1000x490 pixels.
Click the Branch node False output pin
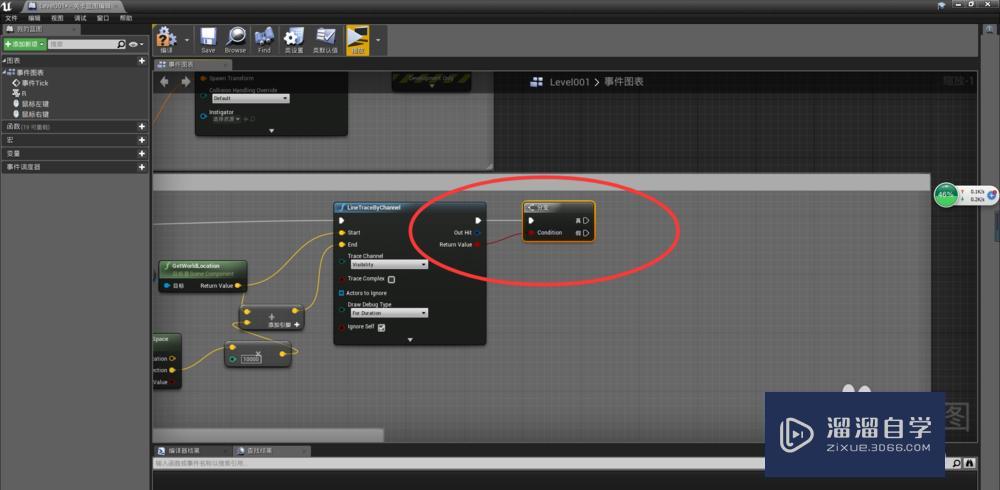click(585, 233)
